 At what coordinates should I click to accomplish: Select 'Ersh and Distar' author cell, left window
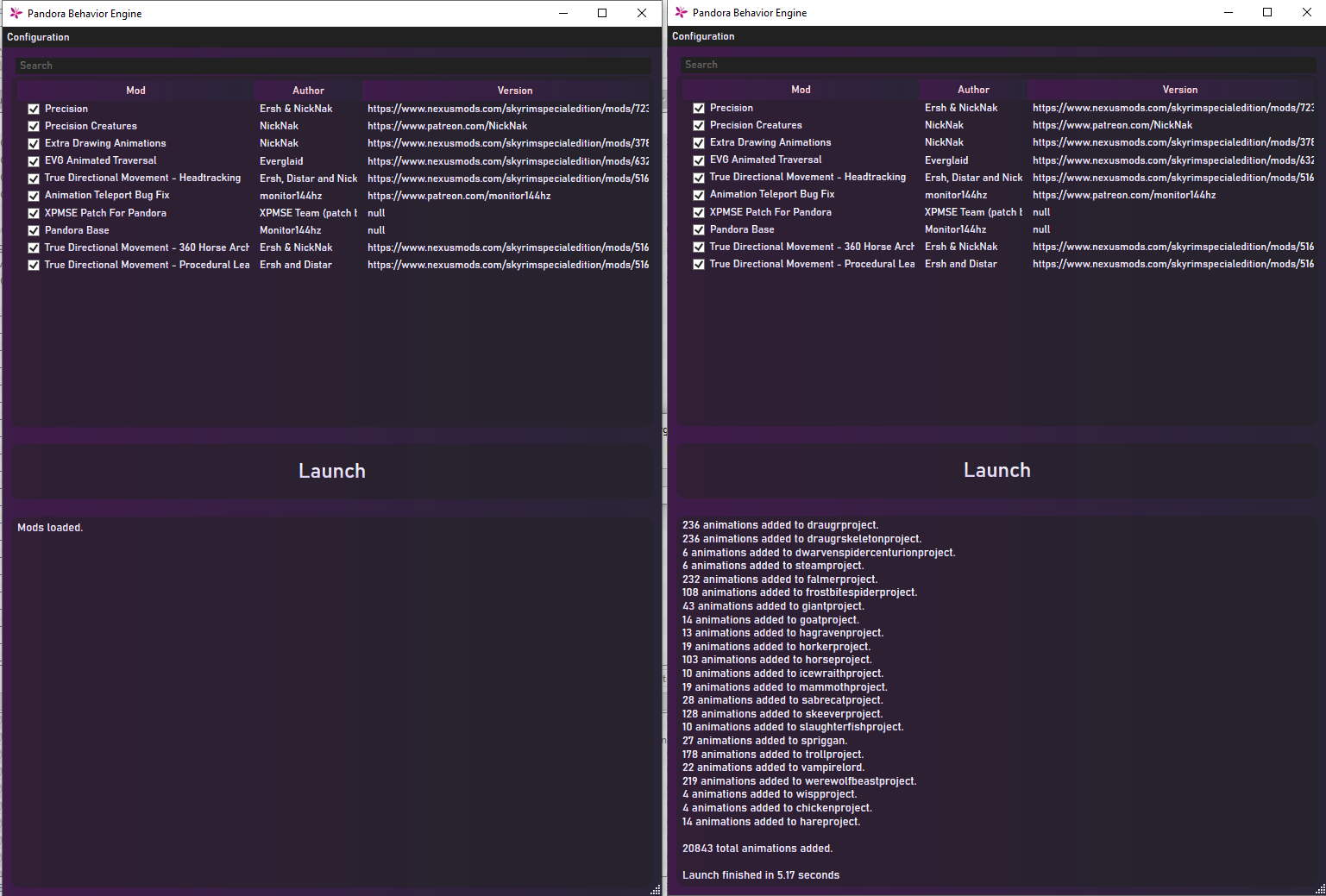pos(296,265)
